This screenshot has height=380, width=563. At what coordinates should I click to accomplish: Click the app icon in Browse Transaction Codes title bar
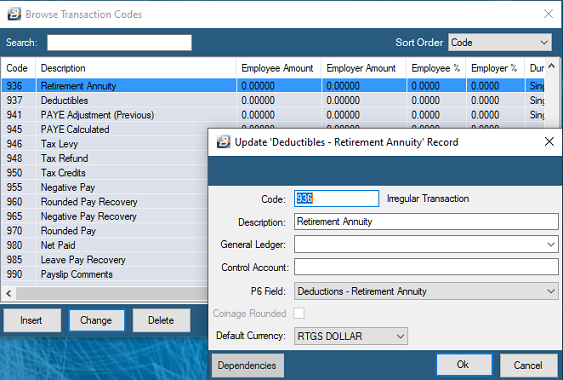[14, 14]
